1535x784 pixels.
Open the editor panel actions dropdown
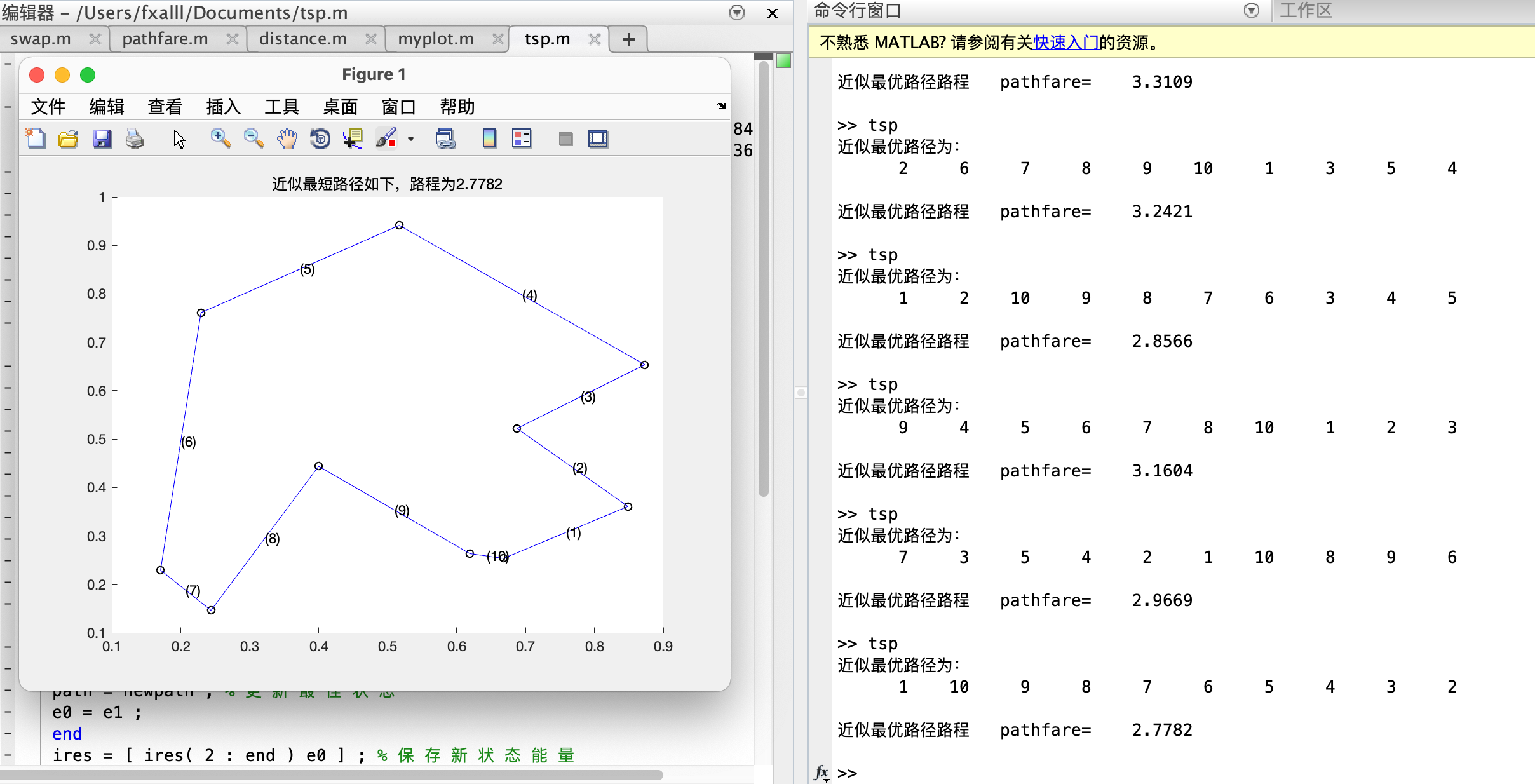736,13
